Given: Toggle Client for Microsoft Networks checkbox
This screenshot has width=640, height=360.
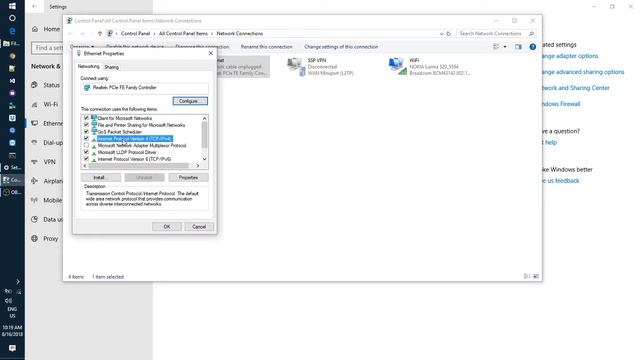Looking at the screenshot, I should (x=86, y=118).
